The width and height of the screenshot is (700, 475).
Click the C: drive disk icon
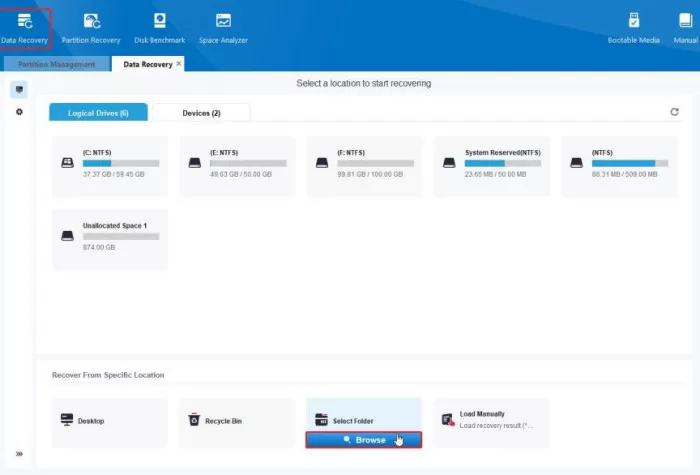tap(67, 162)
